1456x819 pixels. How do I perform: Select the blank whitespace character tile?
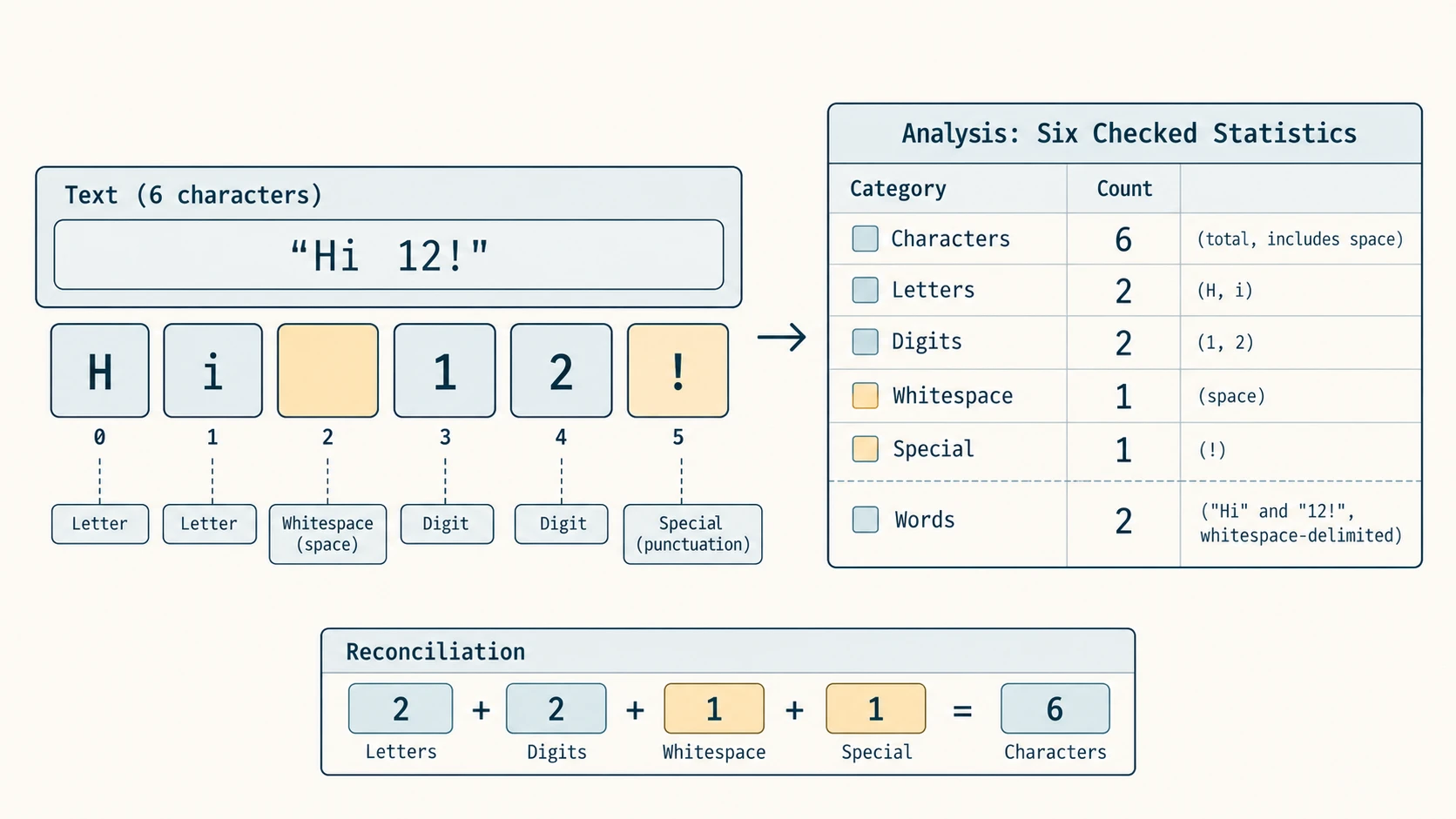pos(327,371)
